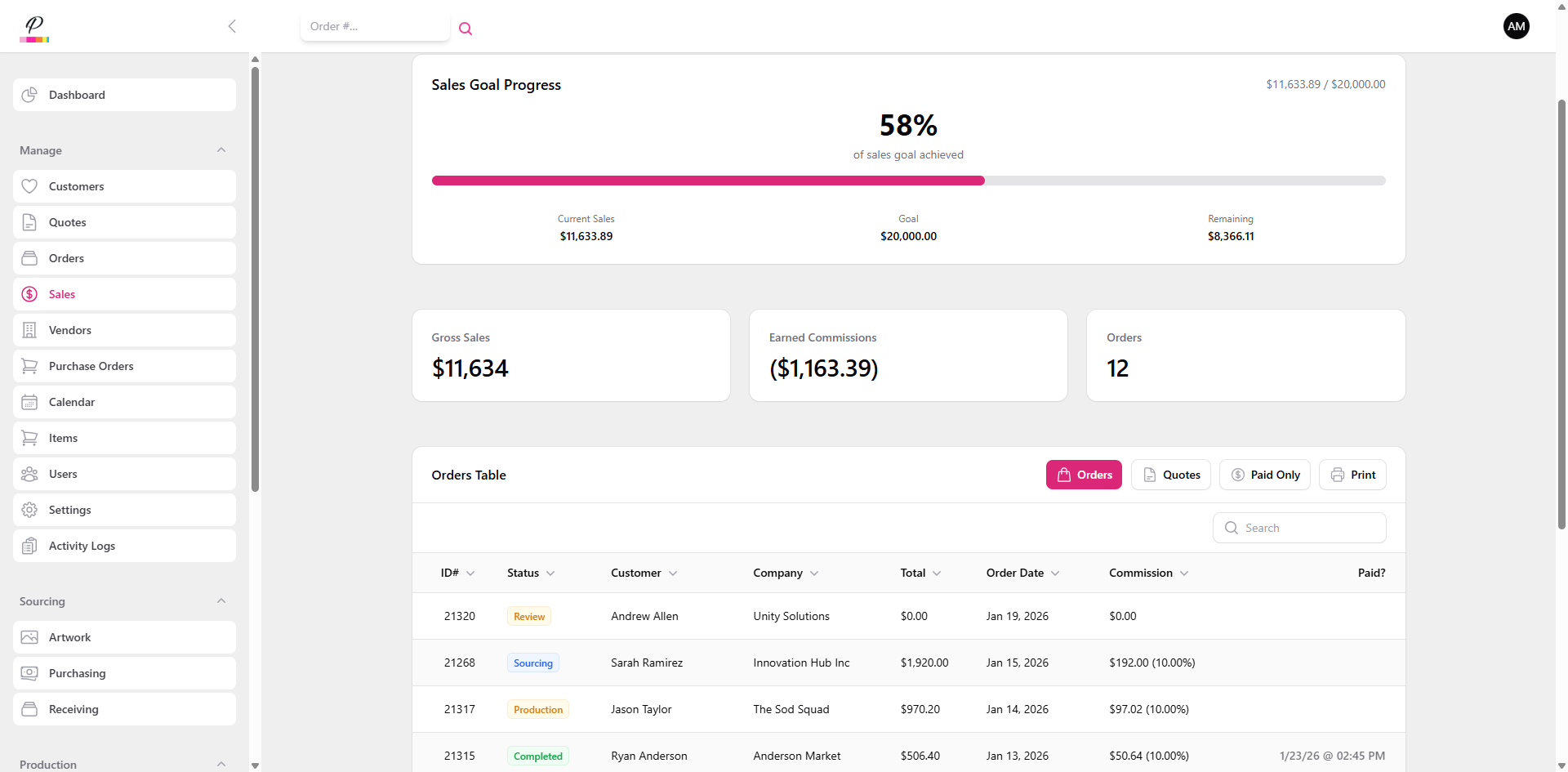Image resolution: width=1568 pixels, height=772 pixels.
Task: Click the sales goal progress bar
Action: (908, 181)
